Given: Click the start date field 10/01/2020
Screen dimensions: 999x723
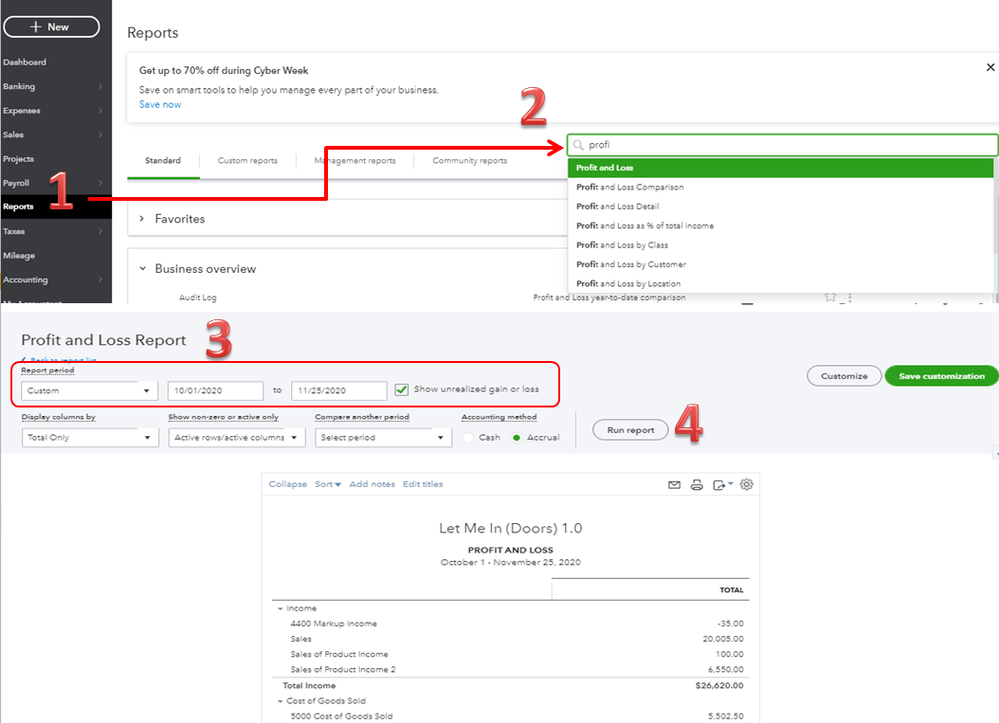Looking at the screenshot, I should coord(215,390).
